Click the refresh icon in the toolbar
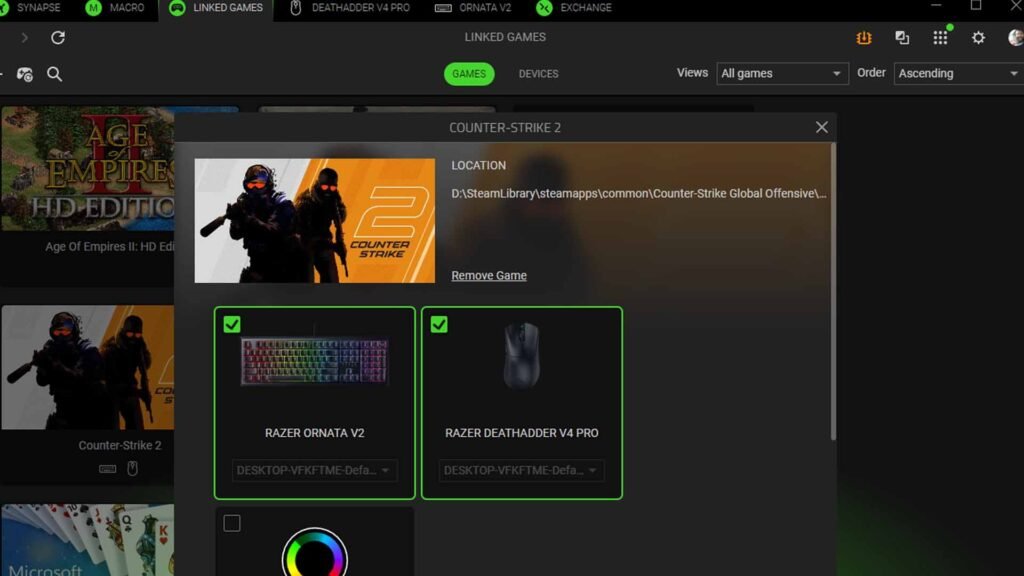The width and height of the screenshot is (1024, 576). [x=57, y=37]
